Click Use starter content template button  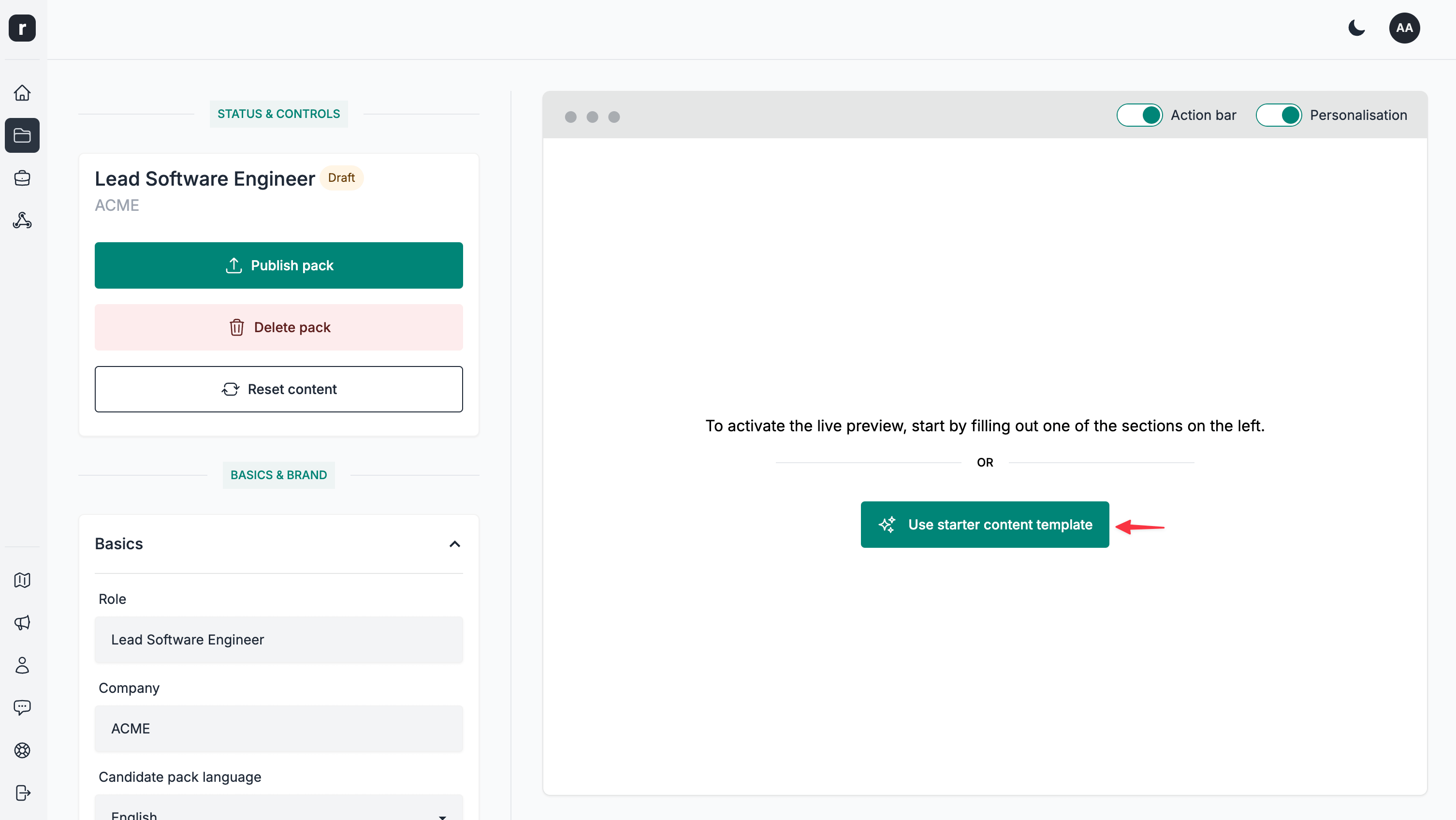[x=985, y=524]
